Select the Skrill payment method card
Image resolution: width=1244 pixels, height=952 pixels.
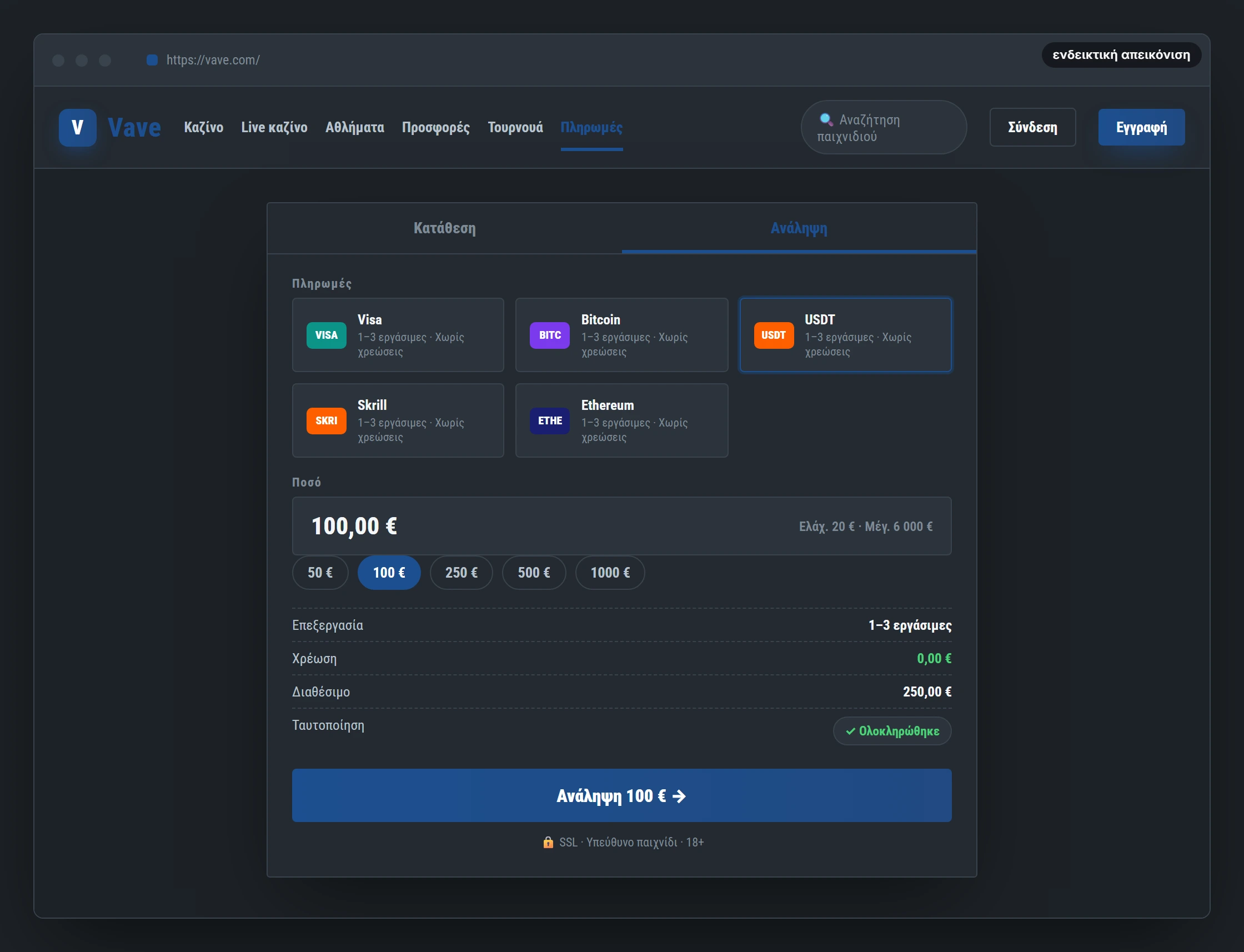coord(398,420)
